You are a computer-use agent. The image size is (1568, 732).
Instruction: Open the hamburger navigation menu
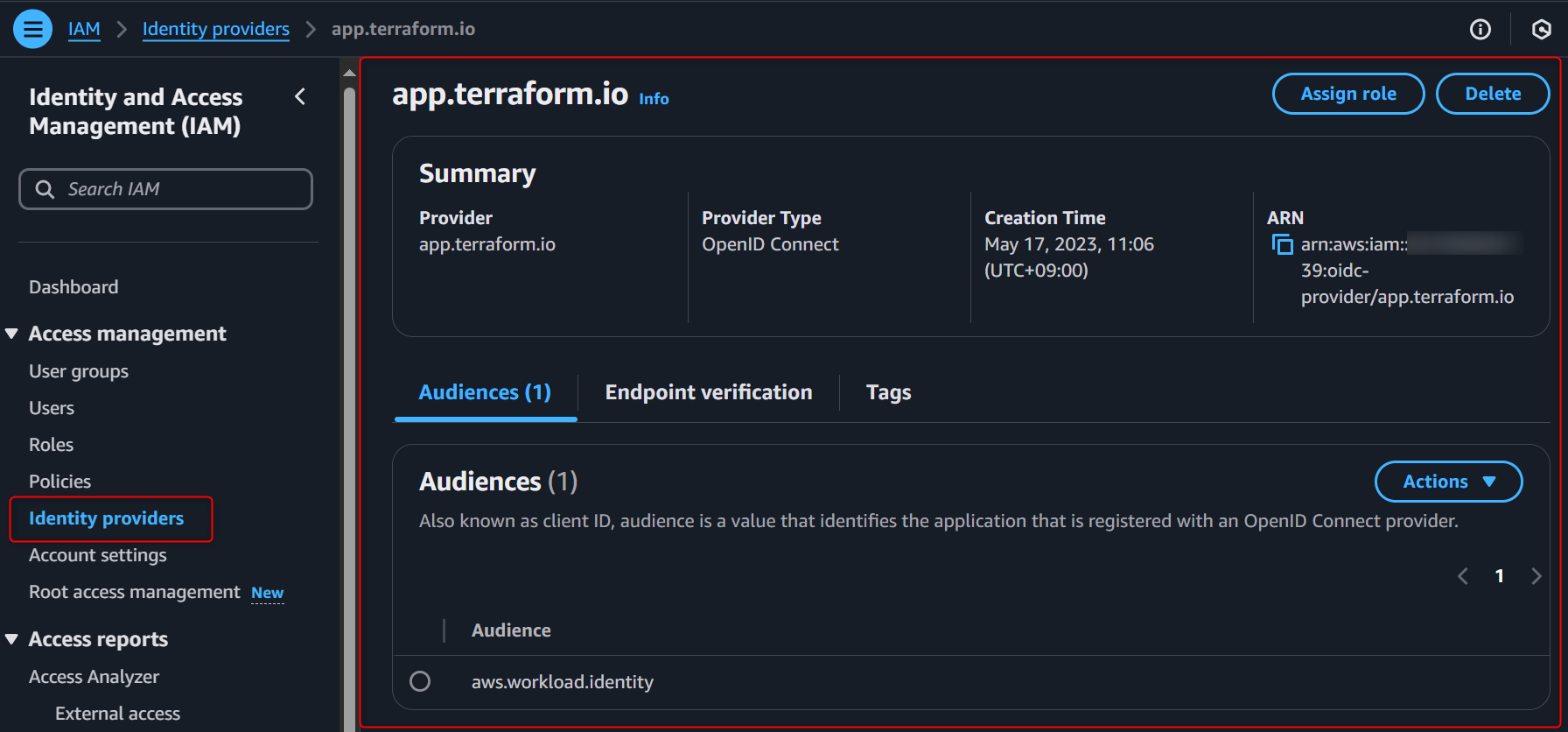(x=32, y=29)
